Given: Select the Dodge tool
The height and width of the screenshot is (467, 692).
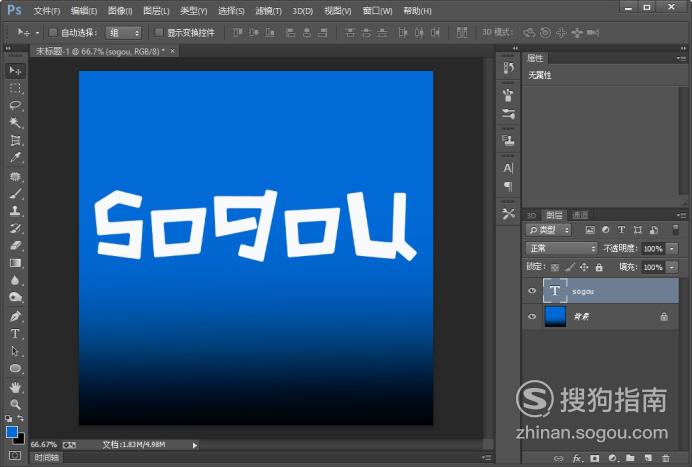Looking at the screenshot, I should [15, 298].
